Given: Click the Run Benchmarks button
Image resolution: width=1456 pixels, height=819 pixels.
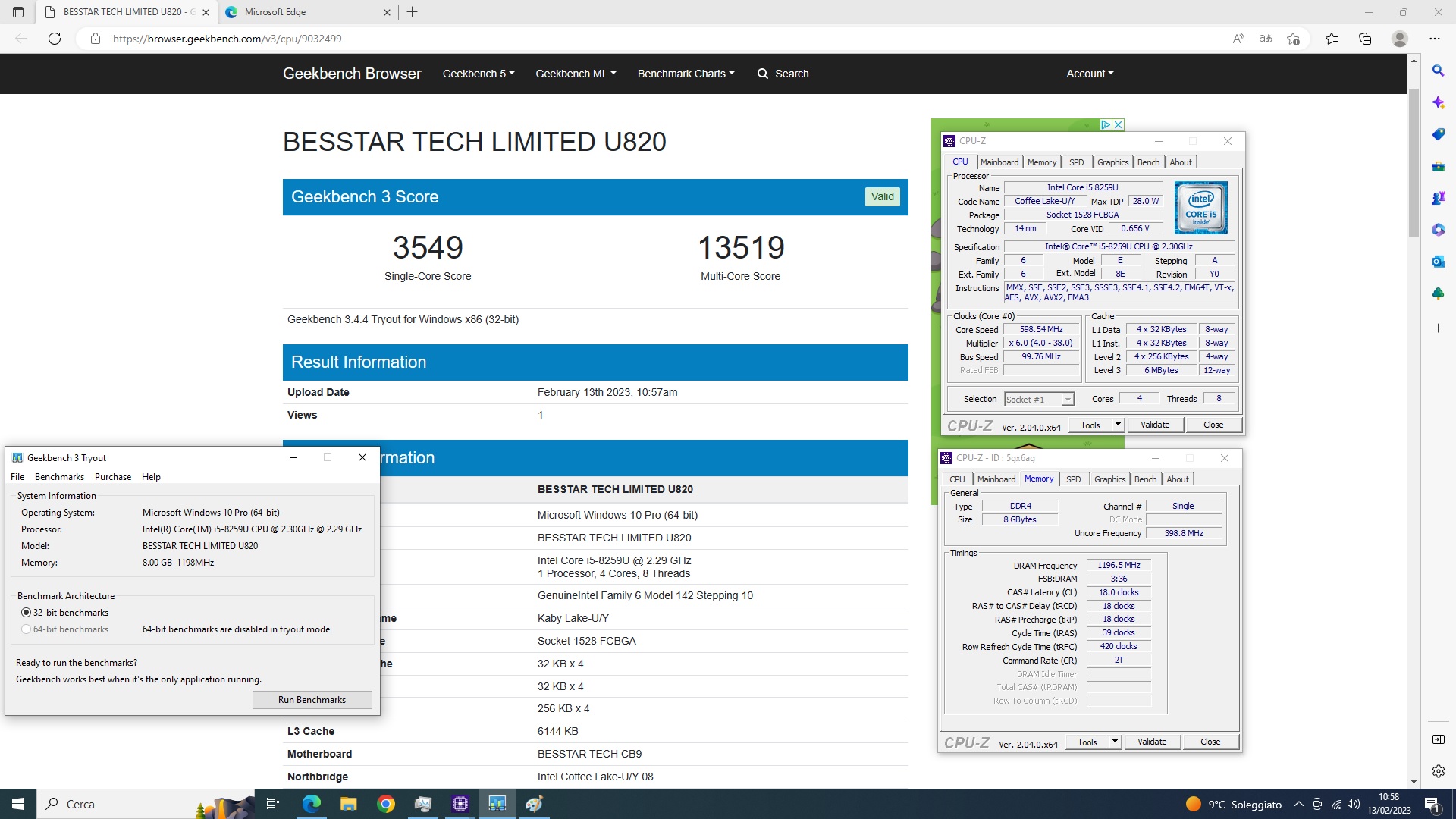Looking at the screenshot, I should click(x=312, y=700).
